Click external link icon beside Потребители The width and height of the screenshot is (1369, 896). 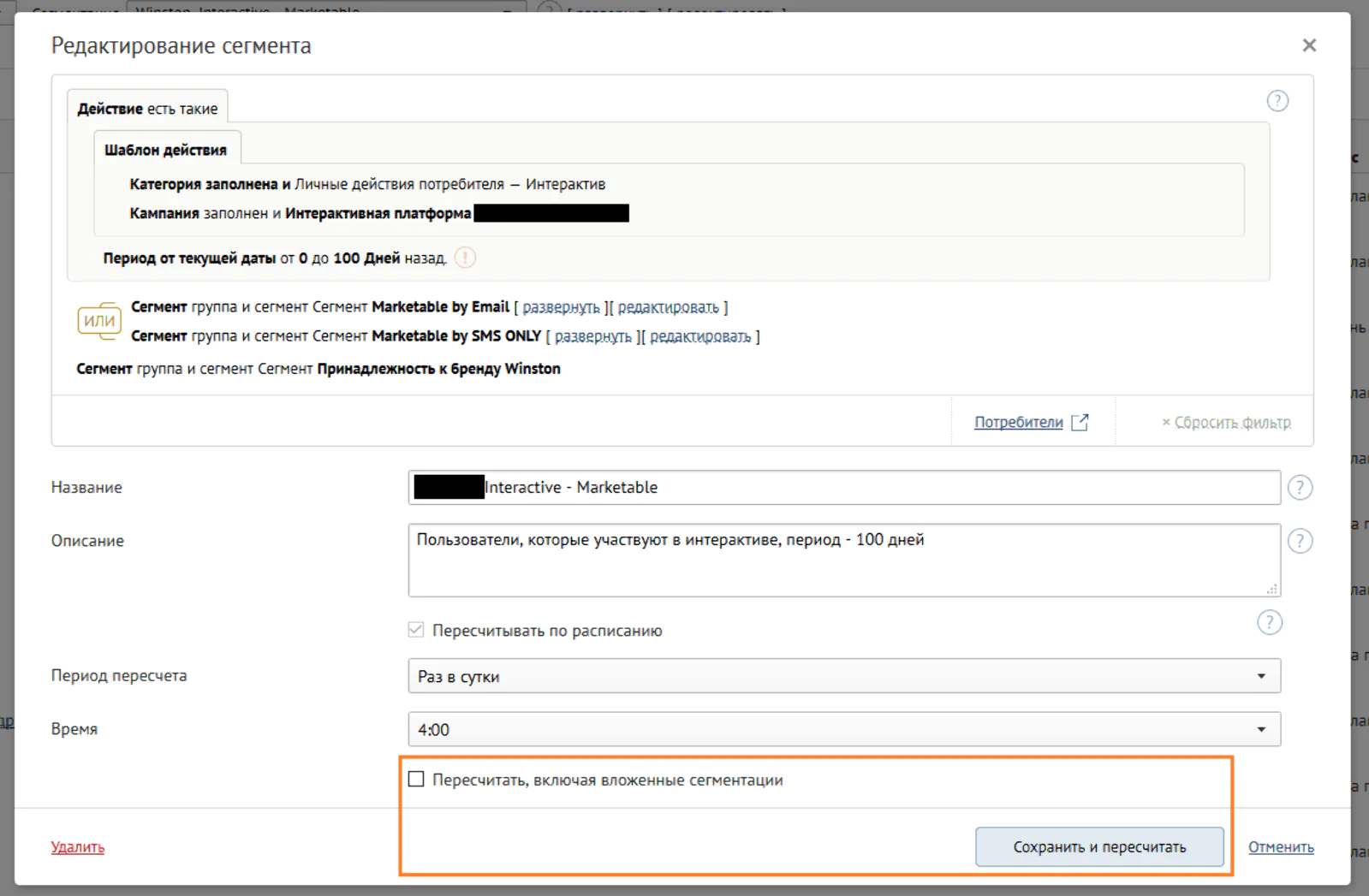(1080, 422)
